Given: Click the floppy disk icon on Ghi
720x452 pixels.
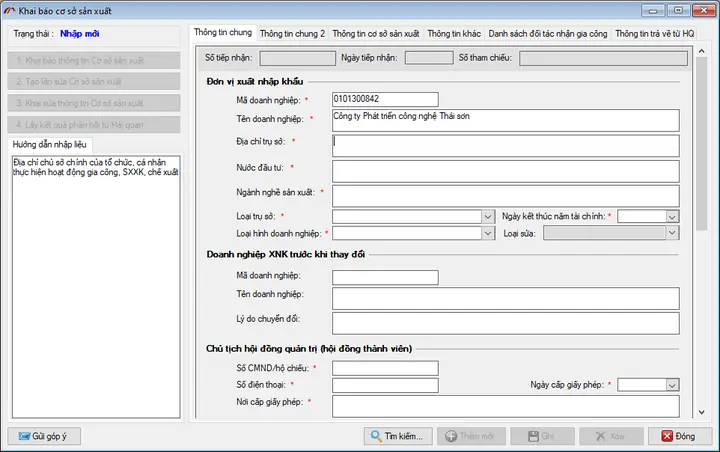Looking at the screenshot, I should tap(533, 436).
